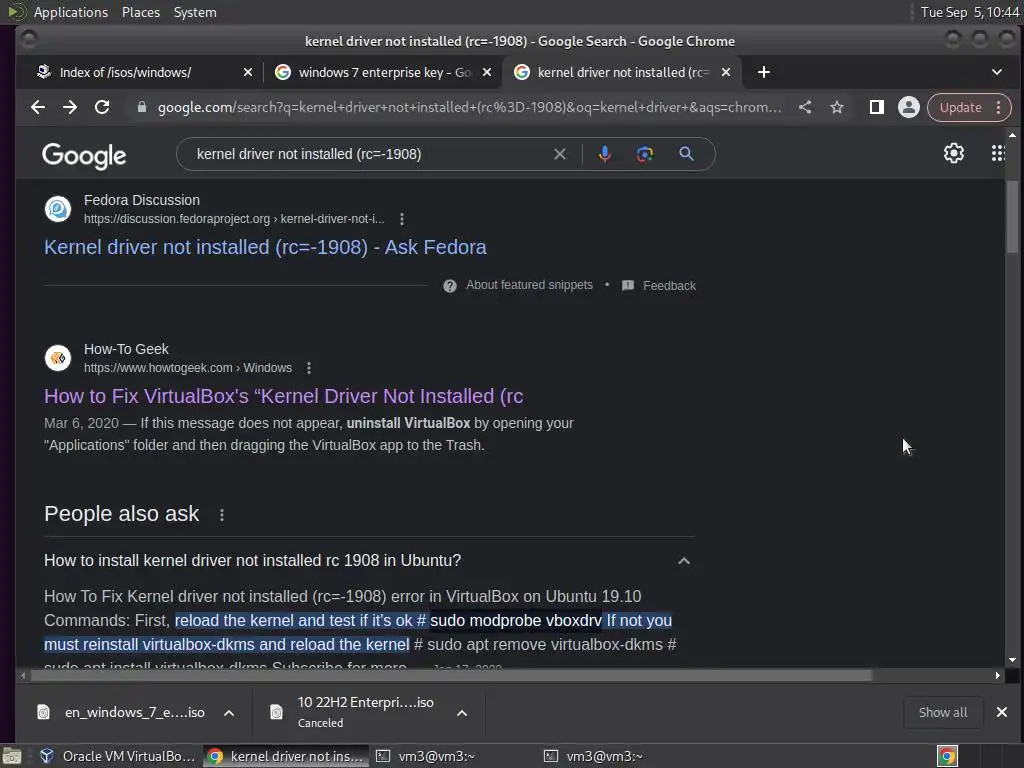
Task: Open Google quick settings gear
Action: (x=953, y=153)
